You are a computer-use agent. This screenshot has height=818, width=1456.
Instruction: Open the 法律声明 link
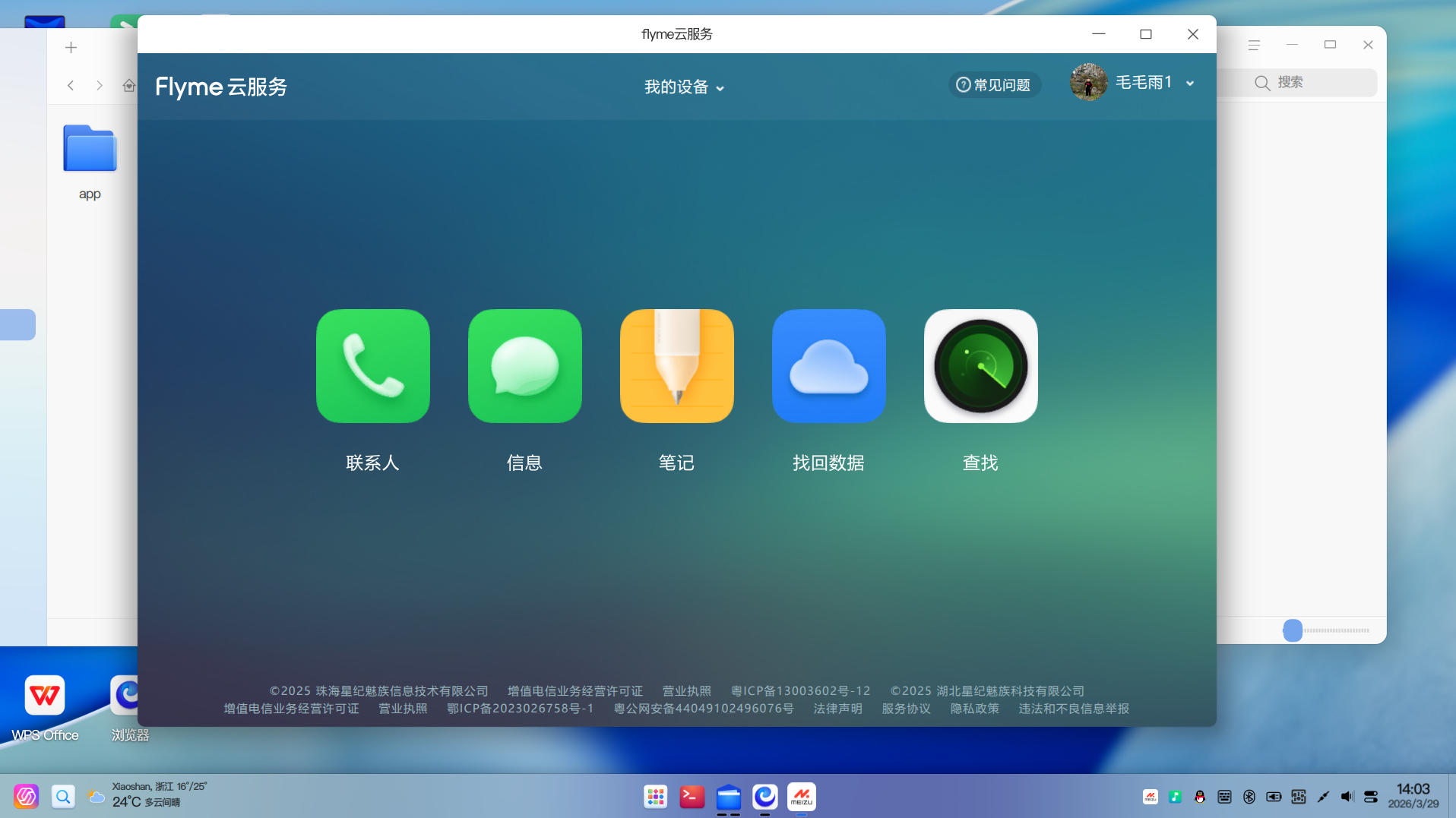pyautogui.click(x=837, y=709)
